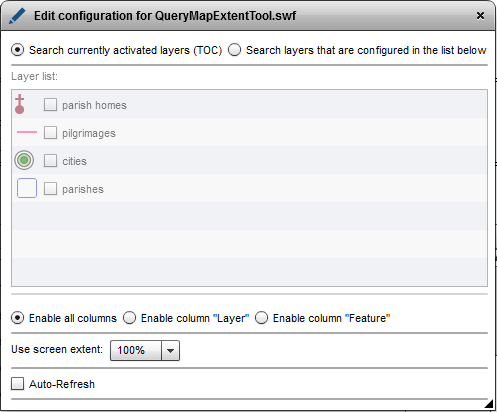Viewport: 497px width, 412px height.
Task: Click the parish homes cross symbol icon
Action: click(20, 104)
